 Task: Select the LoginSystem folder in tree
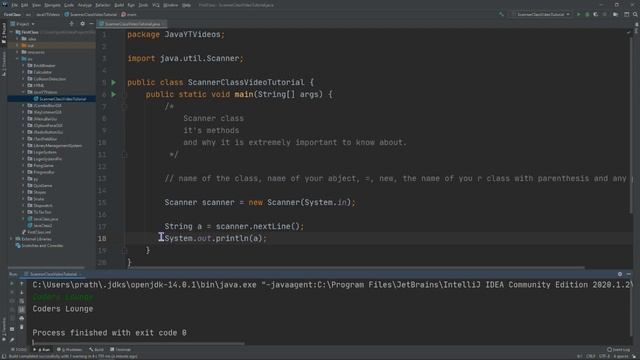[x=42, y=152]
